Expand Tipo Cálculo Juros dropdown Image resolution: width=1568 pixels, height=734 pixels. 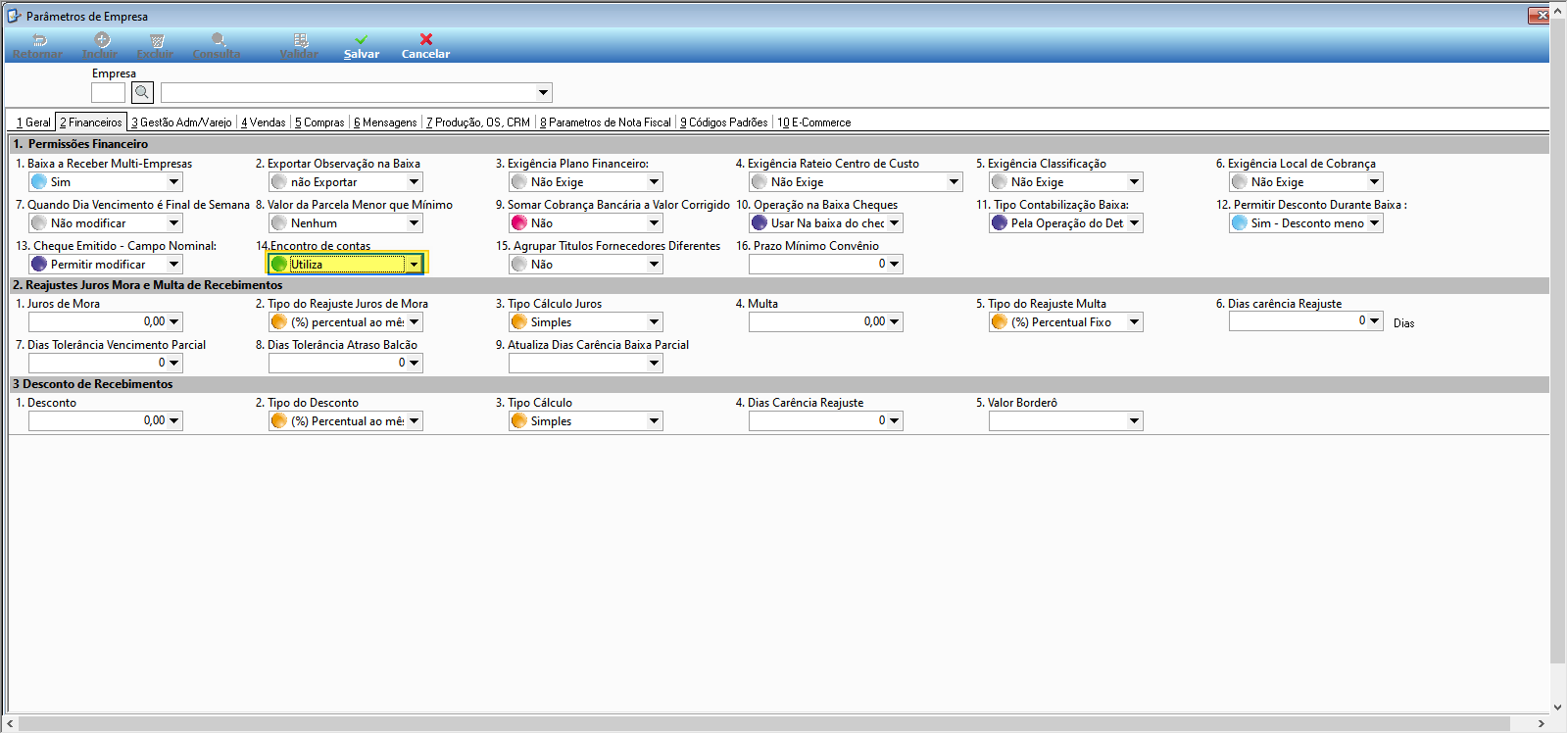coord(655,322)
